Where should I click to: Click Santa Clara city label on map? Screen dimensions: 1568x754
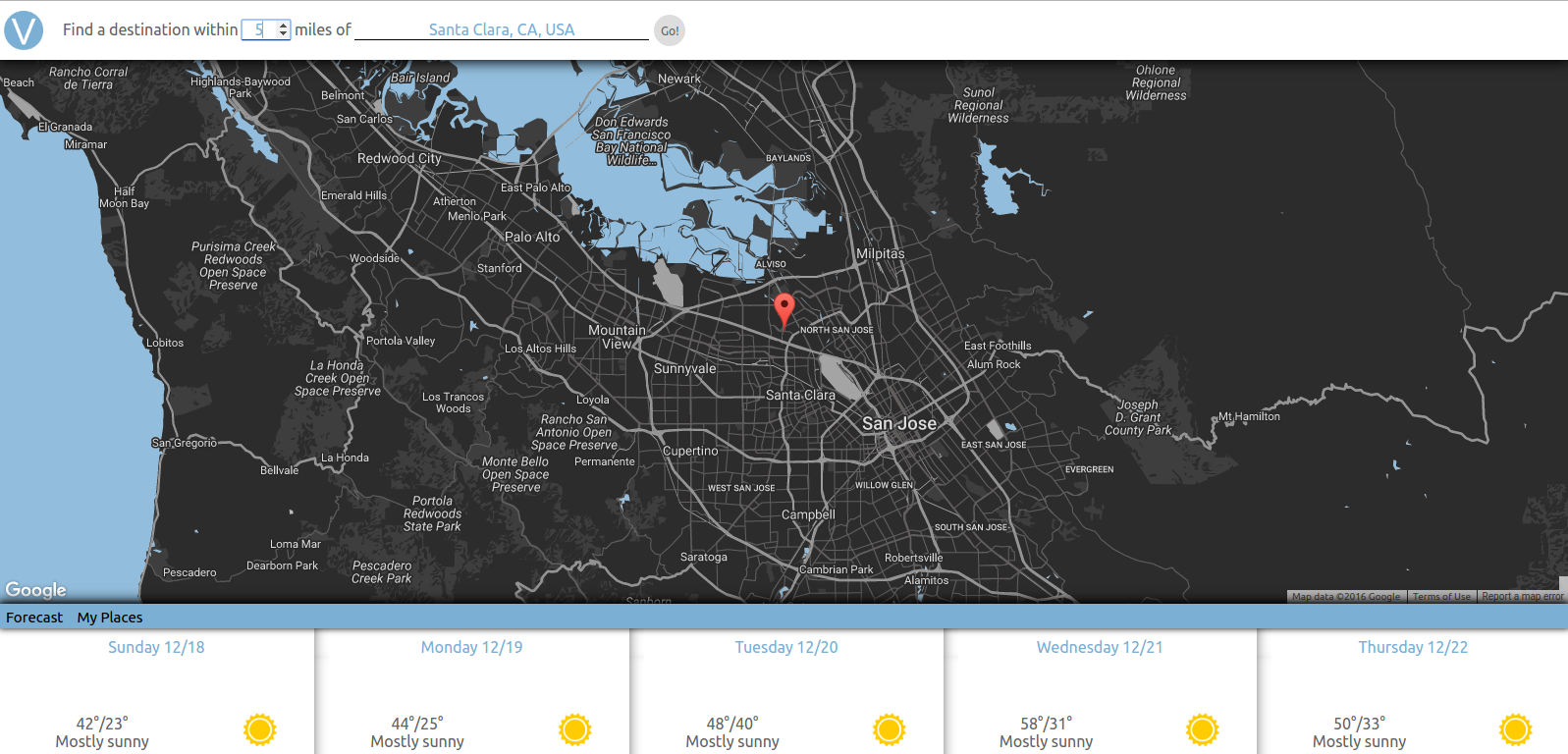pyautogui.click(x=800, y=395)
